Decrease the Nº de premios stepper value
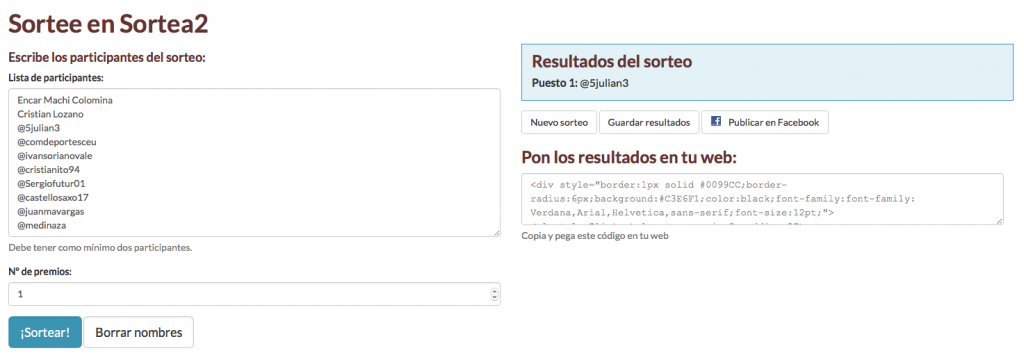The image size is (1024, 362). (494, 297)
